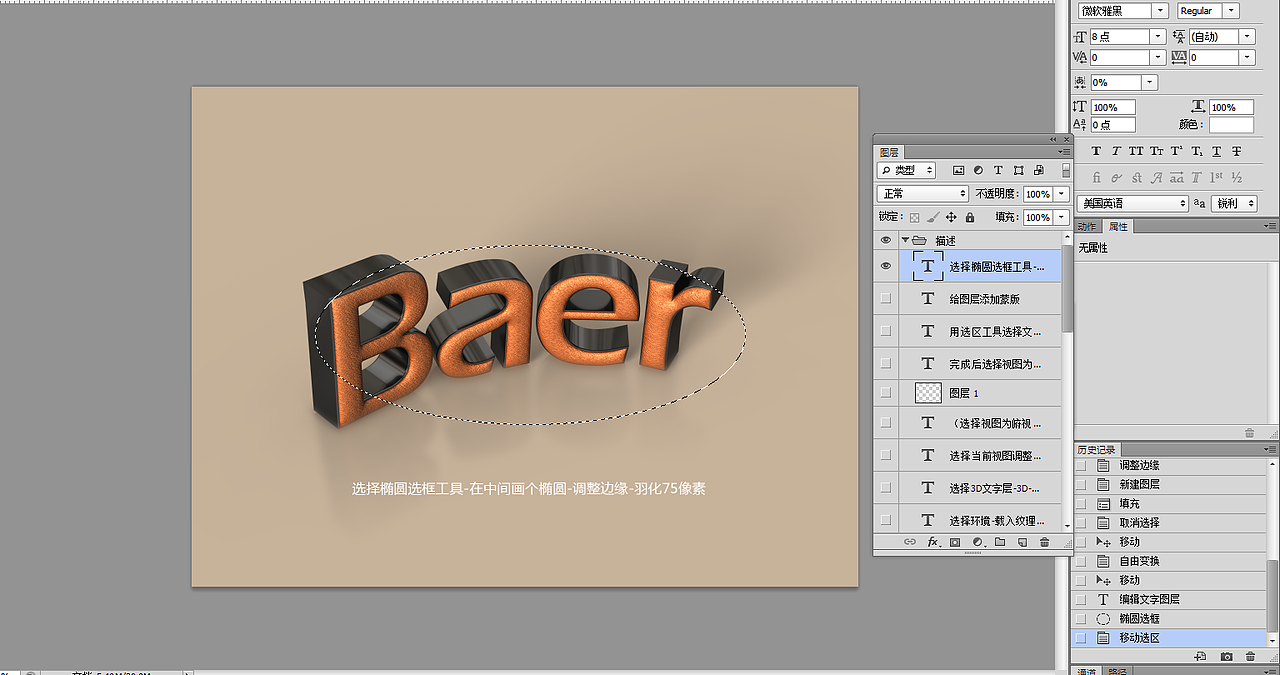The width and height of the screenshot is (1280, 675).
Task: Select the 编辑文字图层 history state
Action: [x=1168, y=599]
